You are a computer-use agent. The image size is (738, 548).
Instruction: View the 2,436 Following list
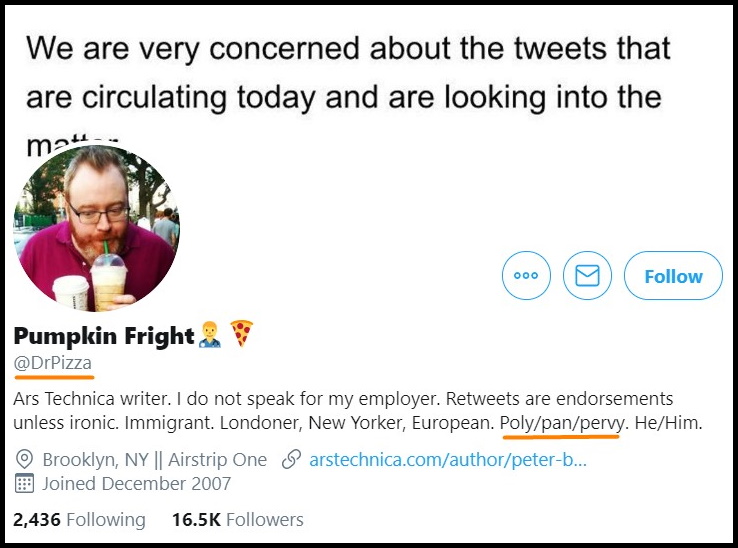pos(79,520)
